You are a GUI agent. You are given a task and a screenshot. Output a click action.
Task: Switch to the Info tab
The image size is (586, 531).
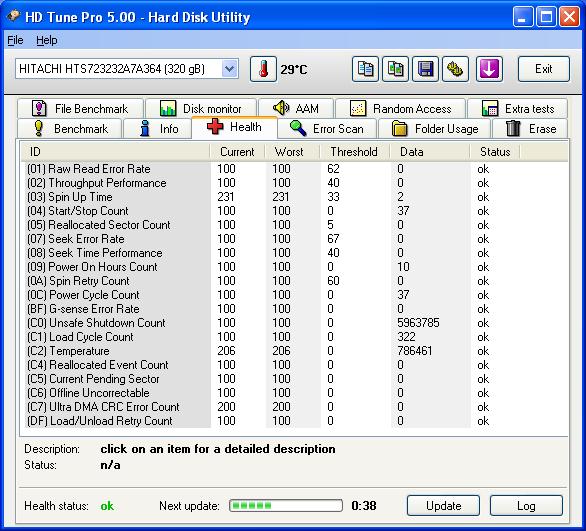click(157, 129)
